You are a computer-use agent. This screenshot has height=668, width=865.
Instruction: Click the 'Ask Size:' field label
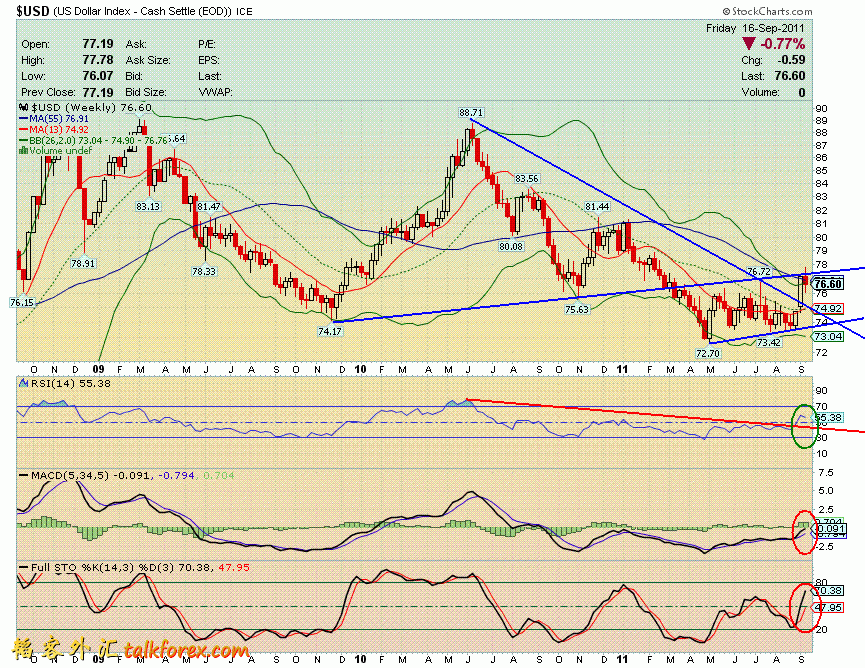(x=148, y=60)
